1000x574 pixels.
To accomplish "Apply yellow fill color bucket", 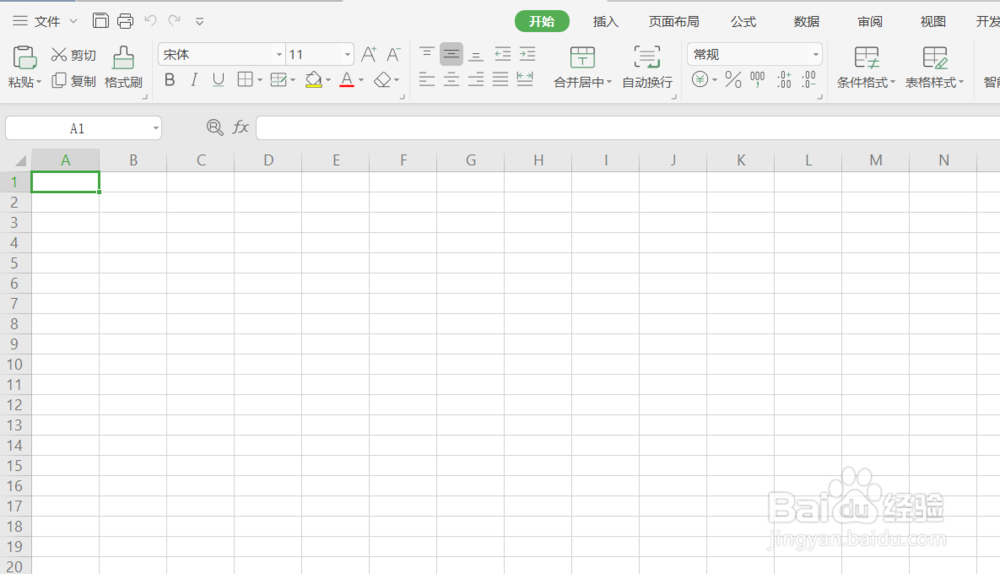I will point(313,80).
